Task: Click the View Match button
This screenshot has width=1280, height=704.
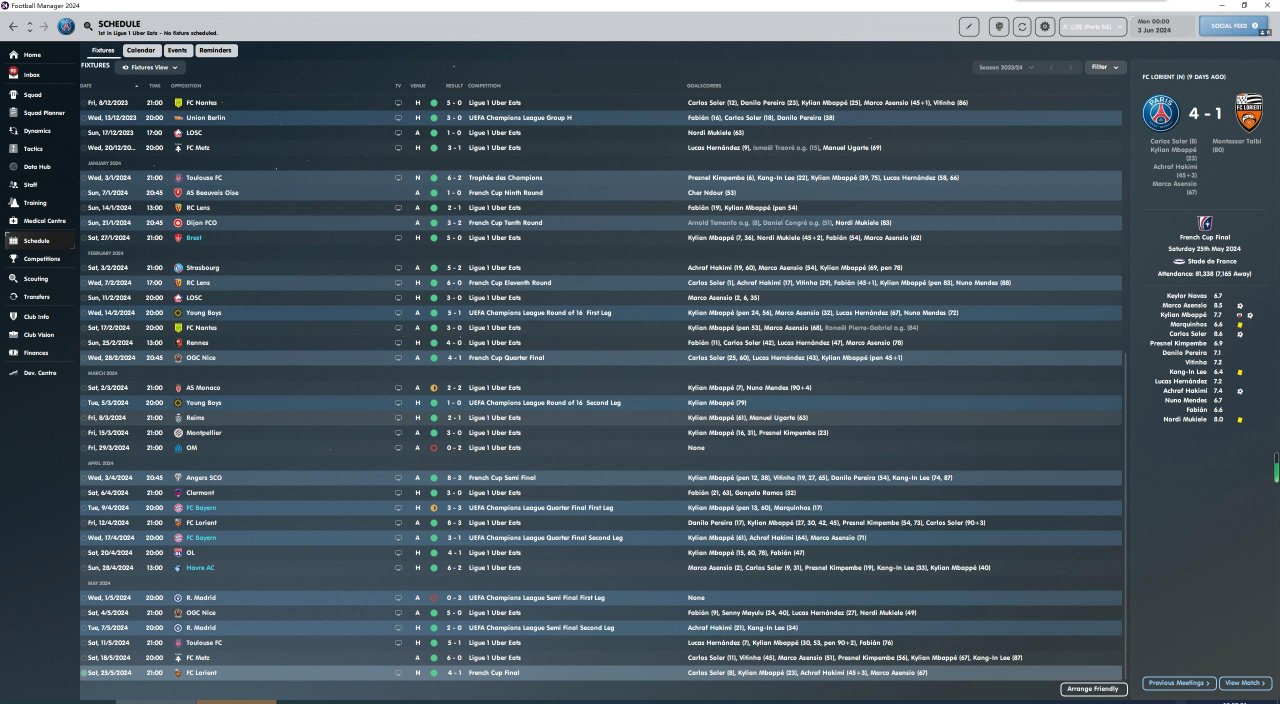Action: 1246,683
